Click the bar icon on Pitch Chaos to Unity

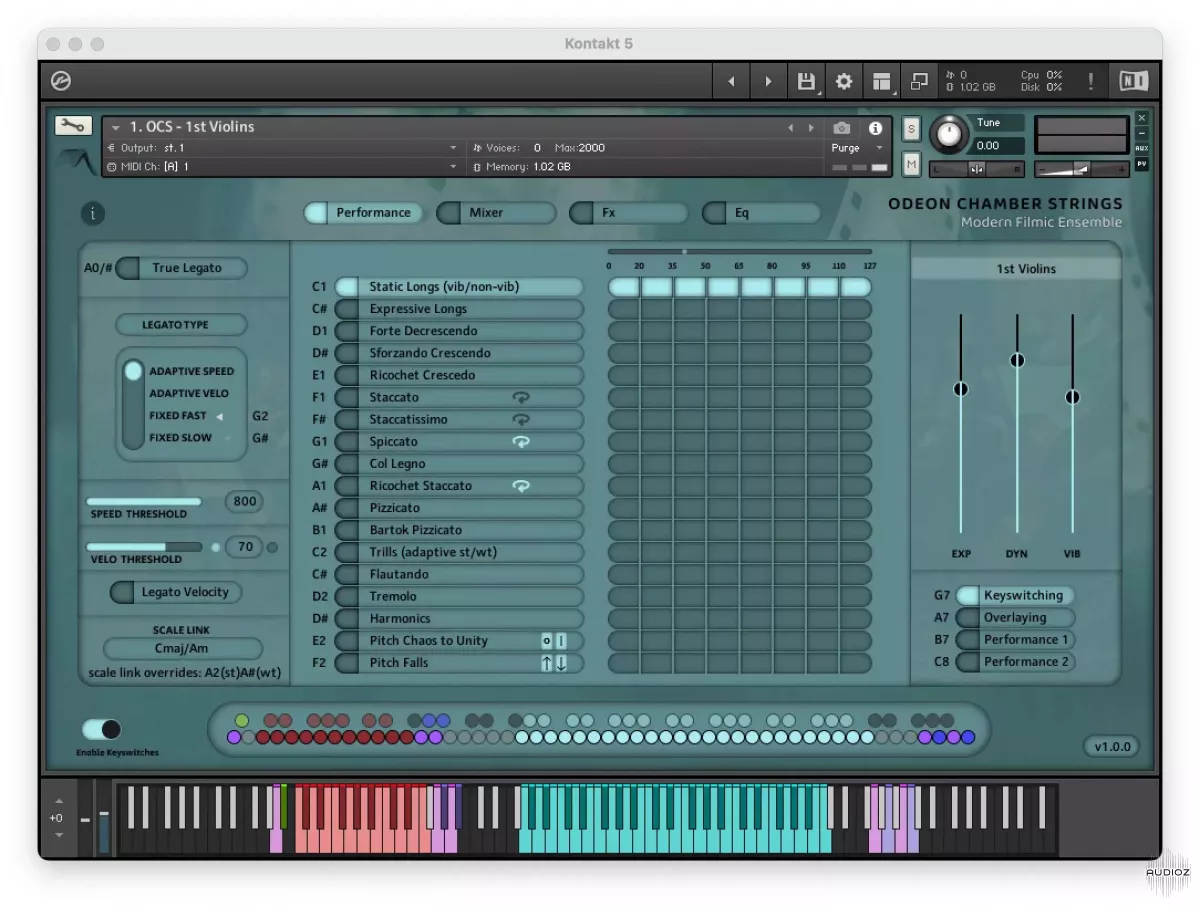[x=561, y=641]
